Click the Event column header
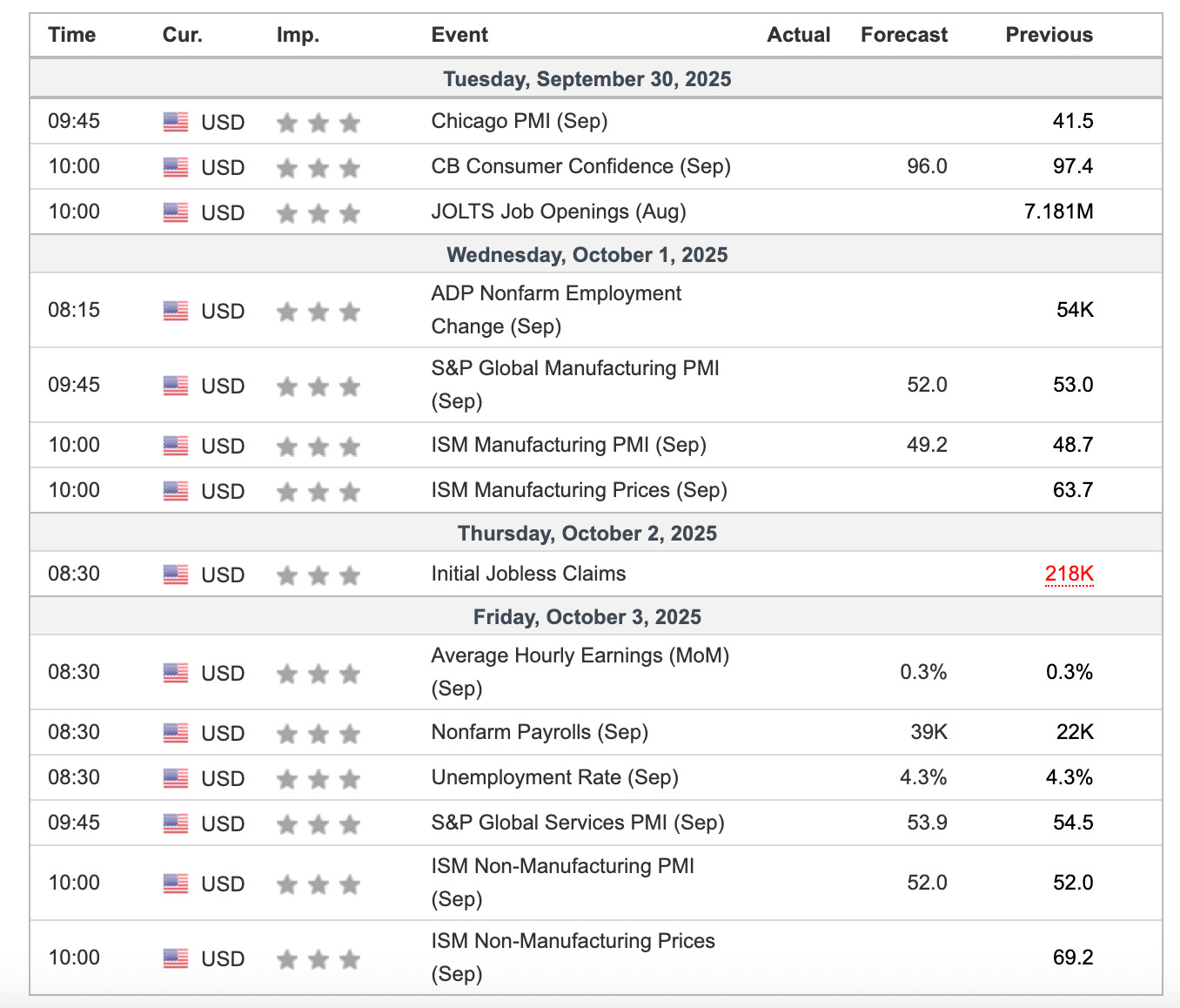The image size is (1180, 1008). click(459, 35)
